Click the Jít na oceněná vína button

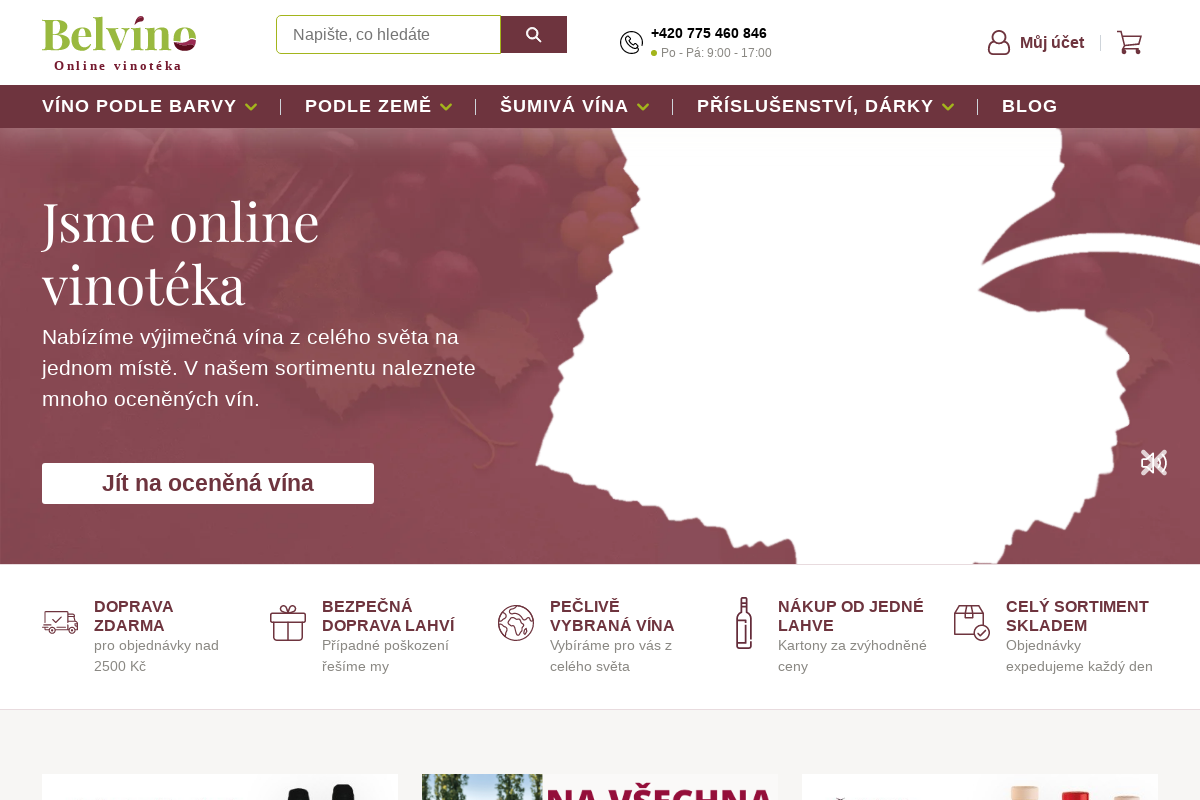tap(208, 483)
